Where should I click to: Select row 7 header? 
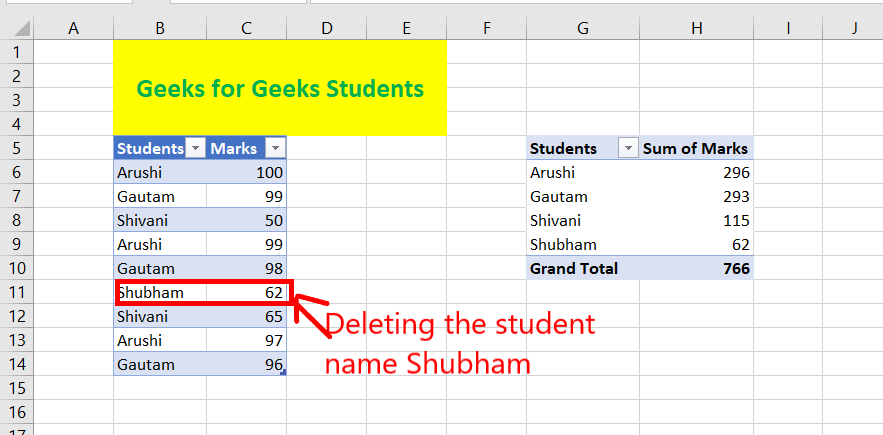click(x=17, y=196)
